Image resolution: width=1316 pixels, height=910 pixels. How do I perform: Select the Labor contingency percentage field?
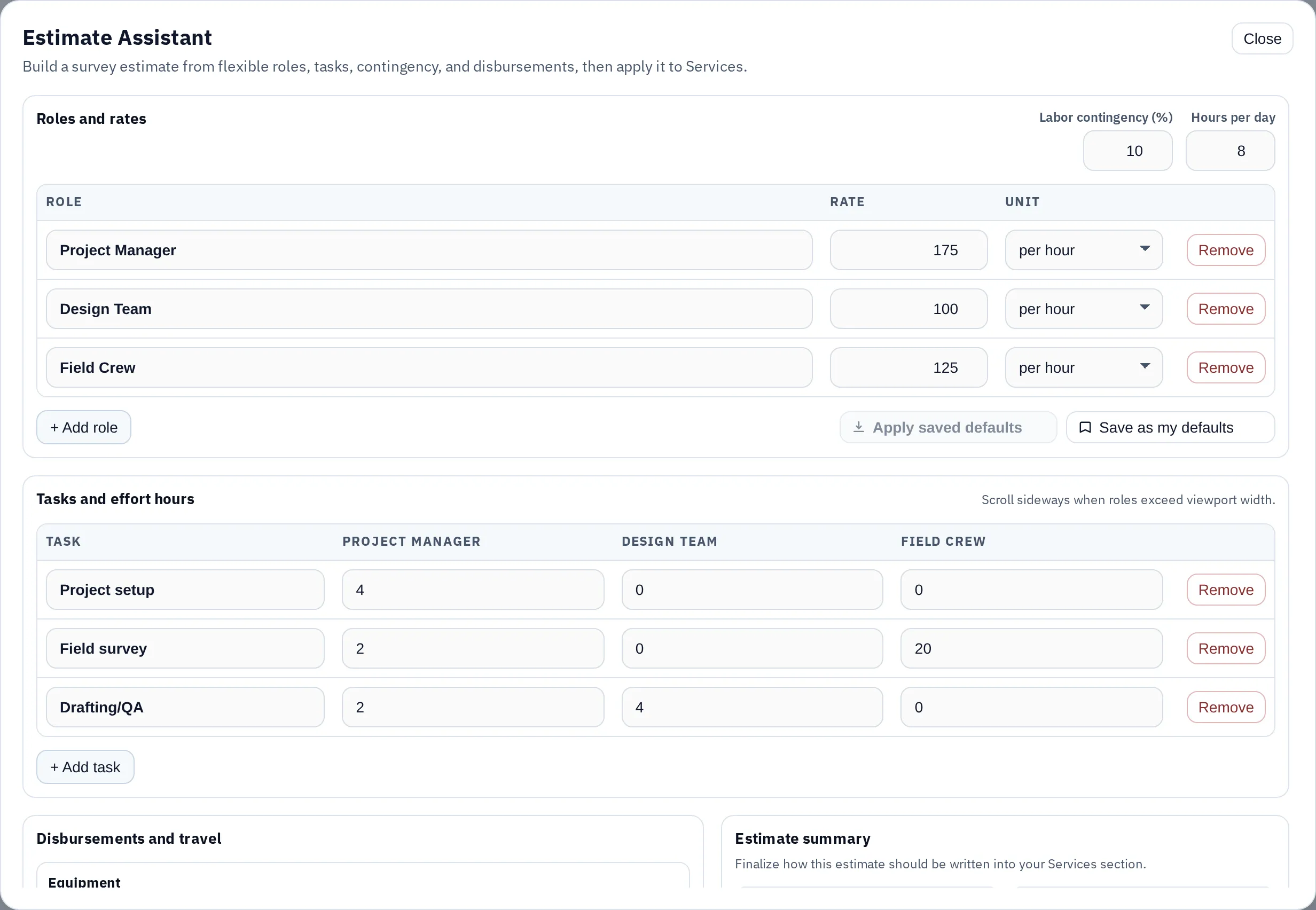tap(1127, 151)
